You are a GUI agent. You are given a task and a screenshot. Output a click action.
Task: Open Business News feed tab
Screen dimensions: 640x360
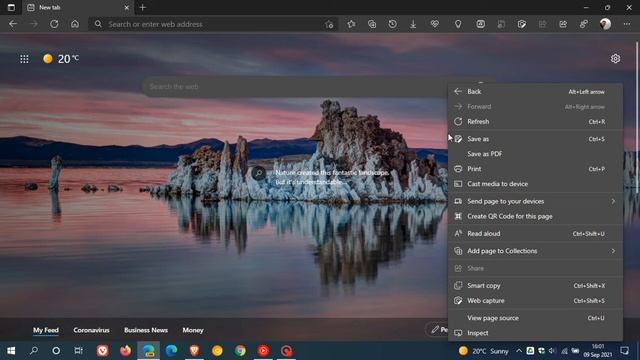[146, 330]
